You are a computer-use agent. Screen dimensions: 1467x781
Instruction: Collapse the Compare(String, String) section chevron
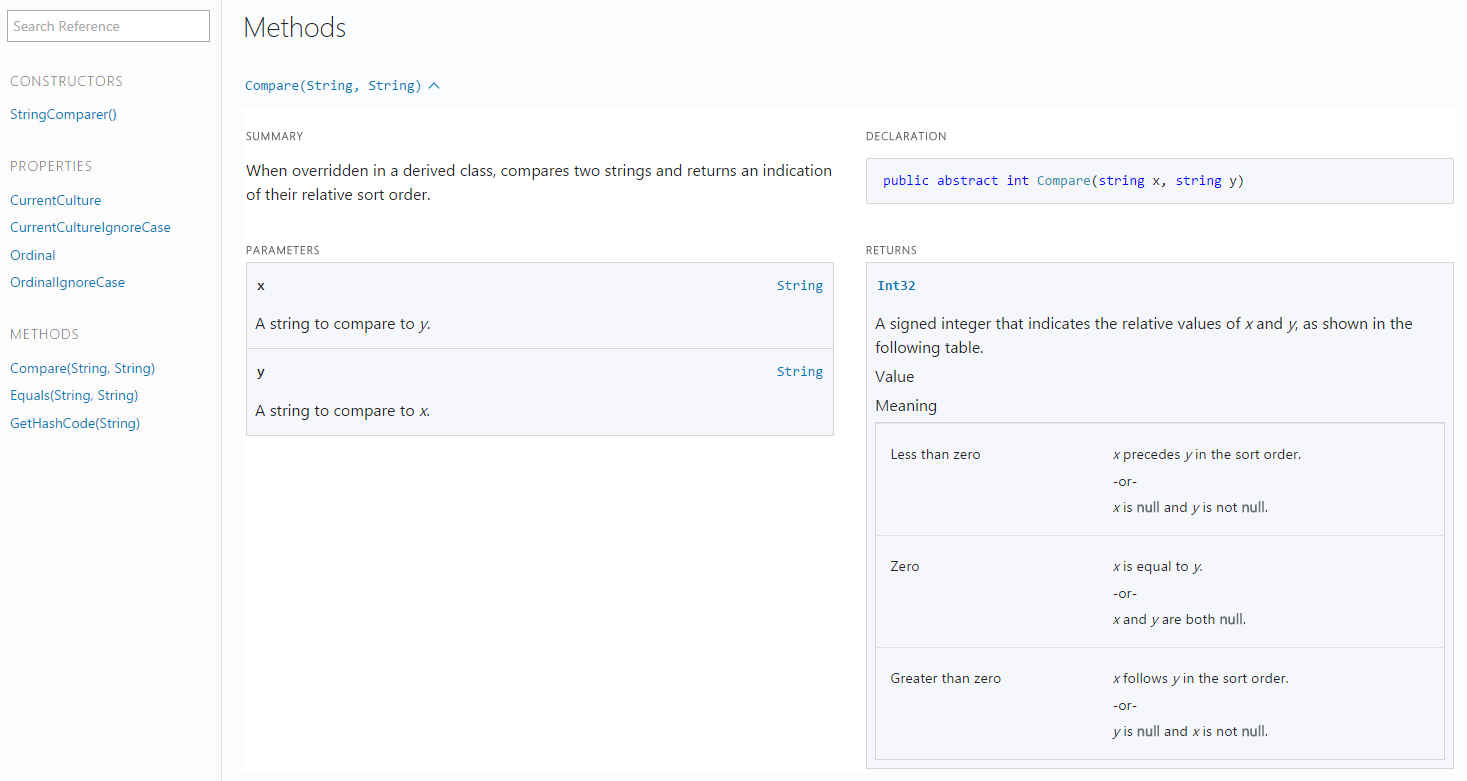coord(433,85)
